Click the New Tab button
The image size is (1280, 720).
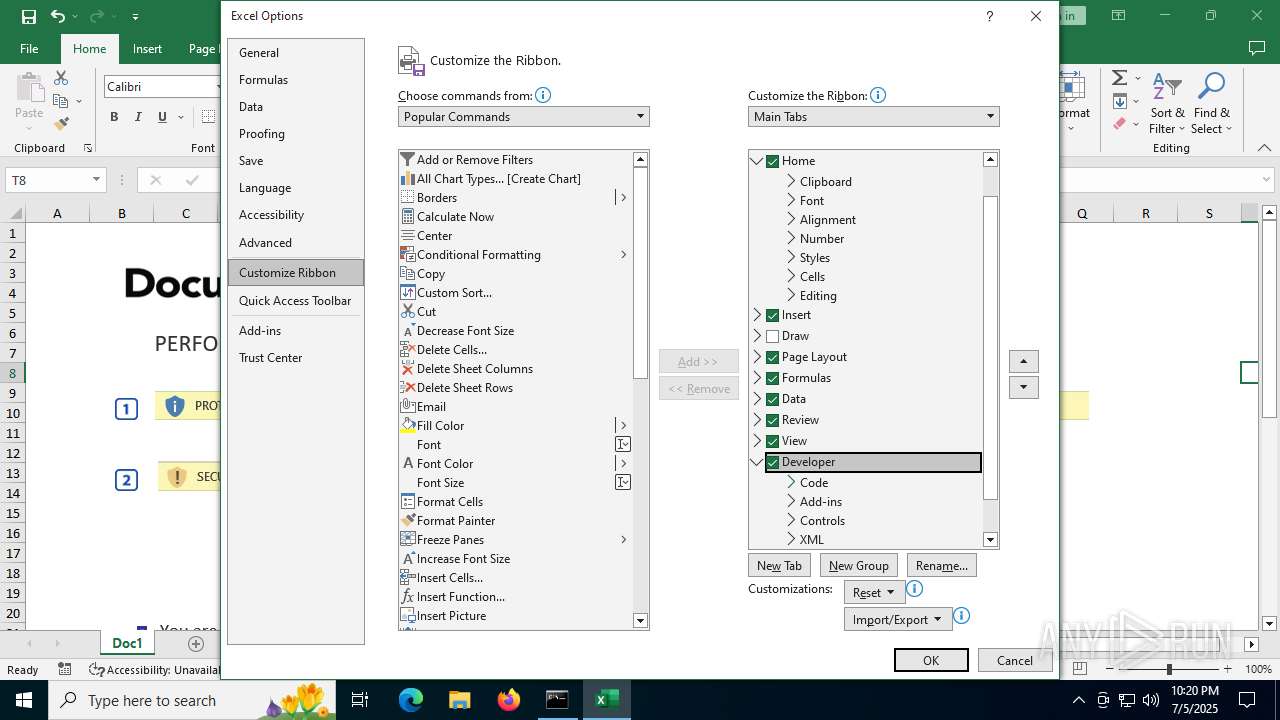[x=779, y=565]
